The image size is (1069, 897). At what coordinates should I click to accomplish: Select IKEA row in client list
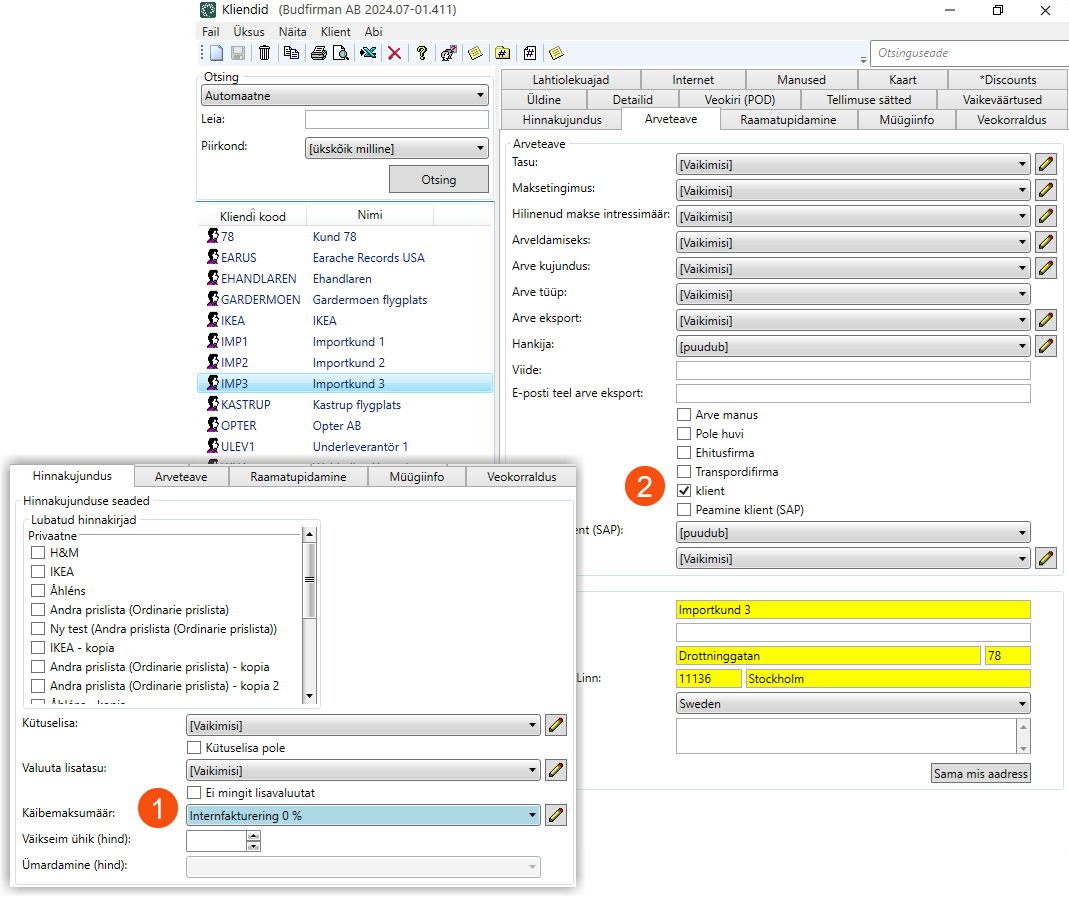click(325, 321)
